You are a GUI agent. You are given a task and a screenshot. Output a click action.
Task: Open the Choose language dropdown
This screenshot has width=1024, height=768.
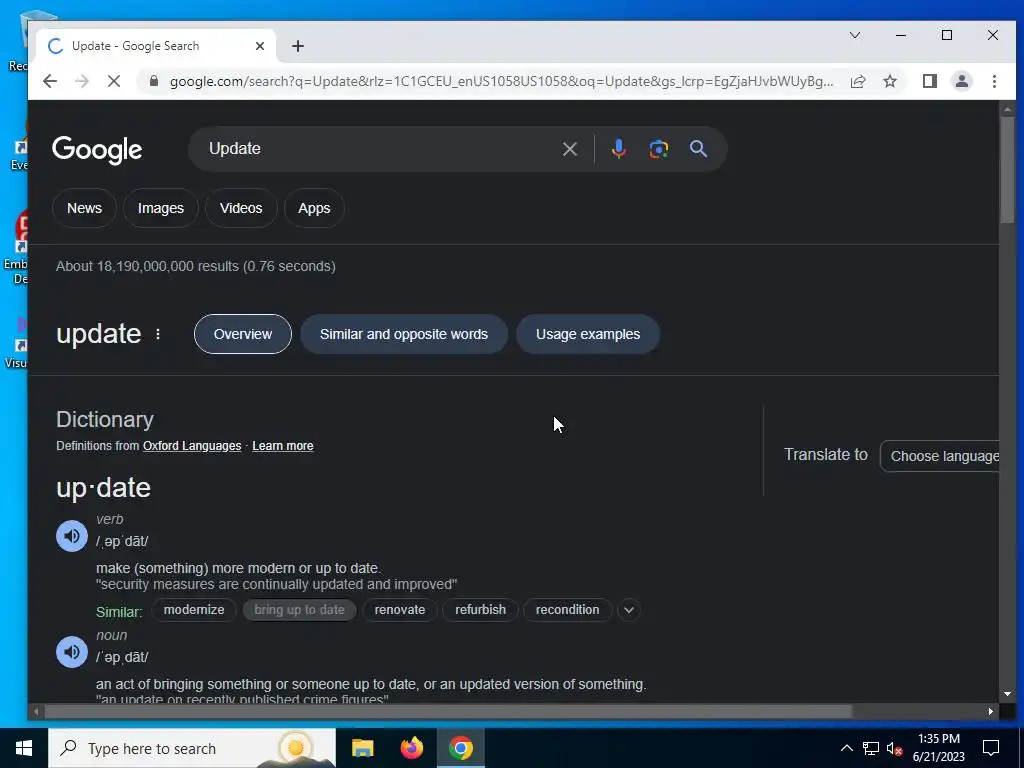coord(940,456)
